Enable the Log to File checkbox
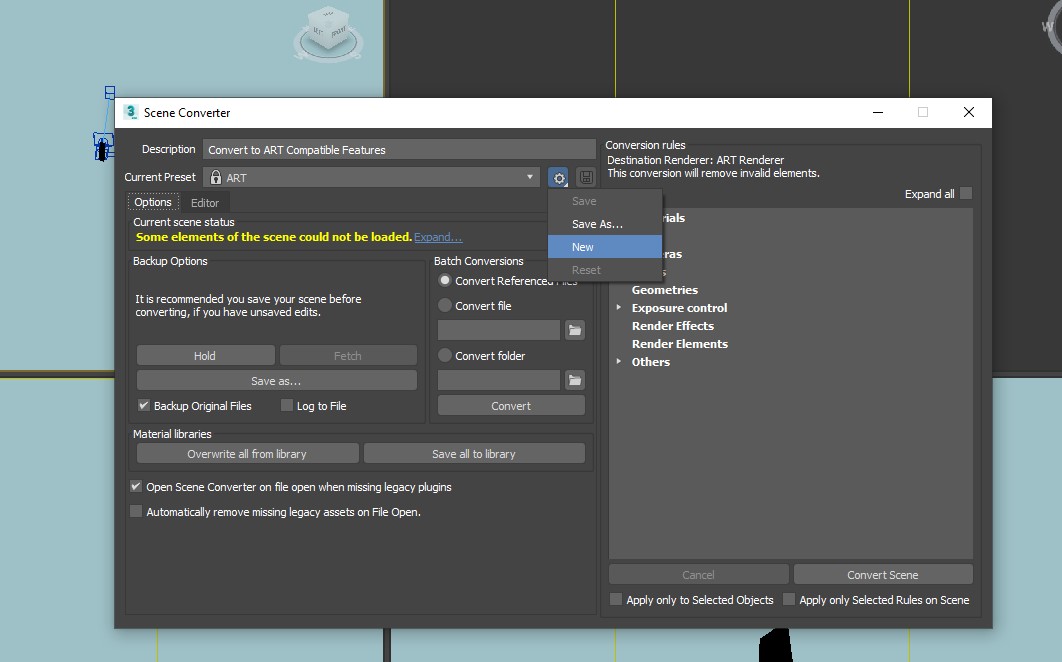 (x=287, y=406)
